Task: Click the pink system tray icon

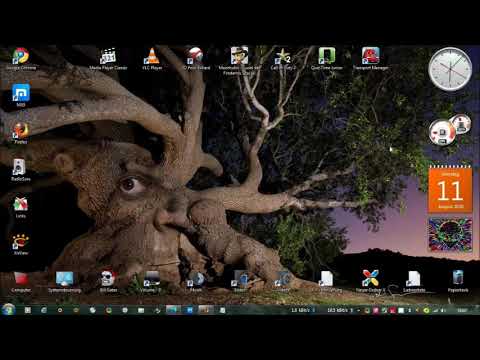Action: (x=376, y=310)
